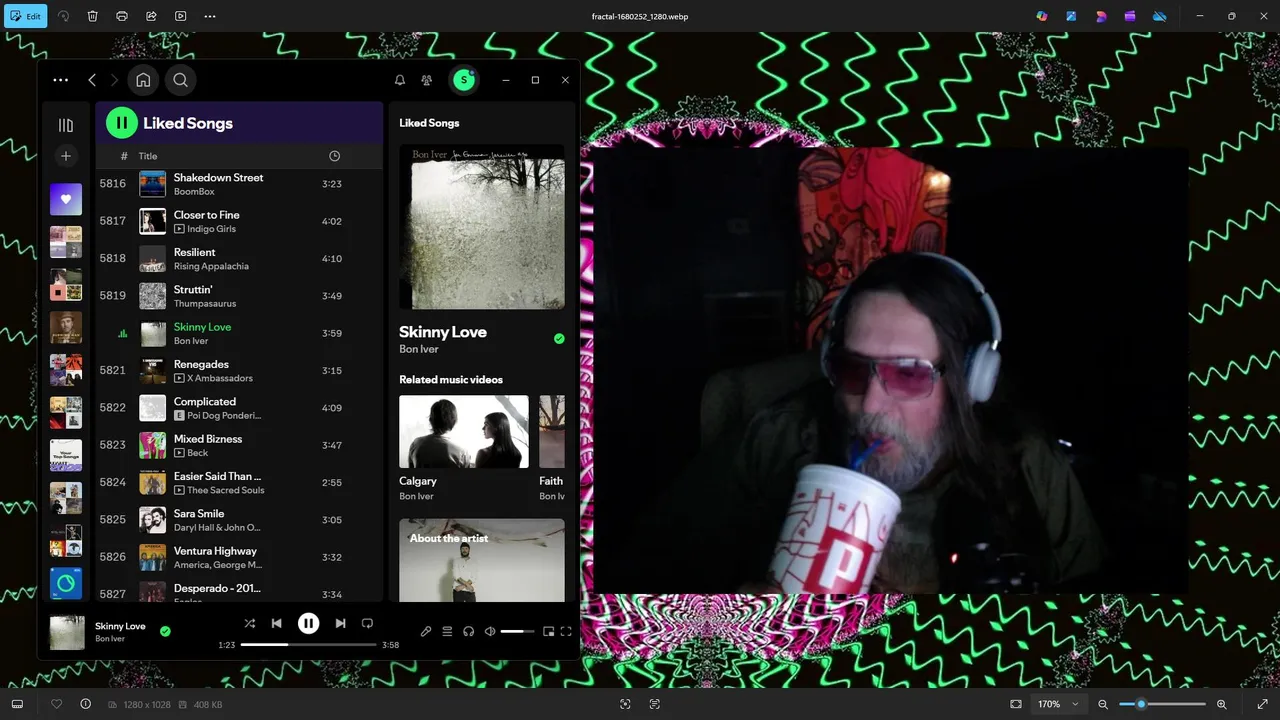1280x720 pixels.
Task: Skip to next track
Action: pyautogui.click(x=340, y=623)
